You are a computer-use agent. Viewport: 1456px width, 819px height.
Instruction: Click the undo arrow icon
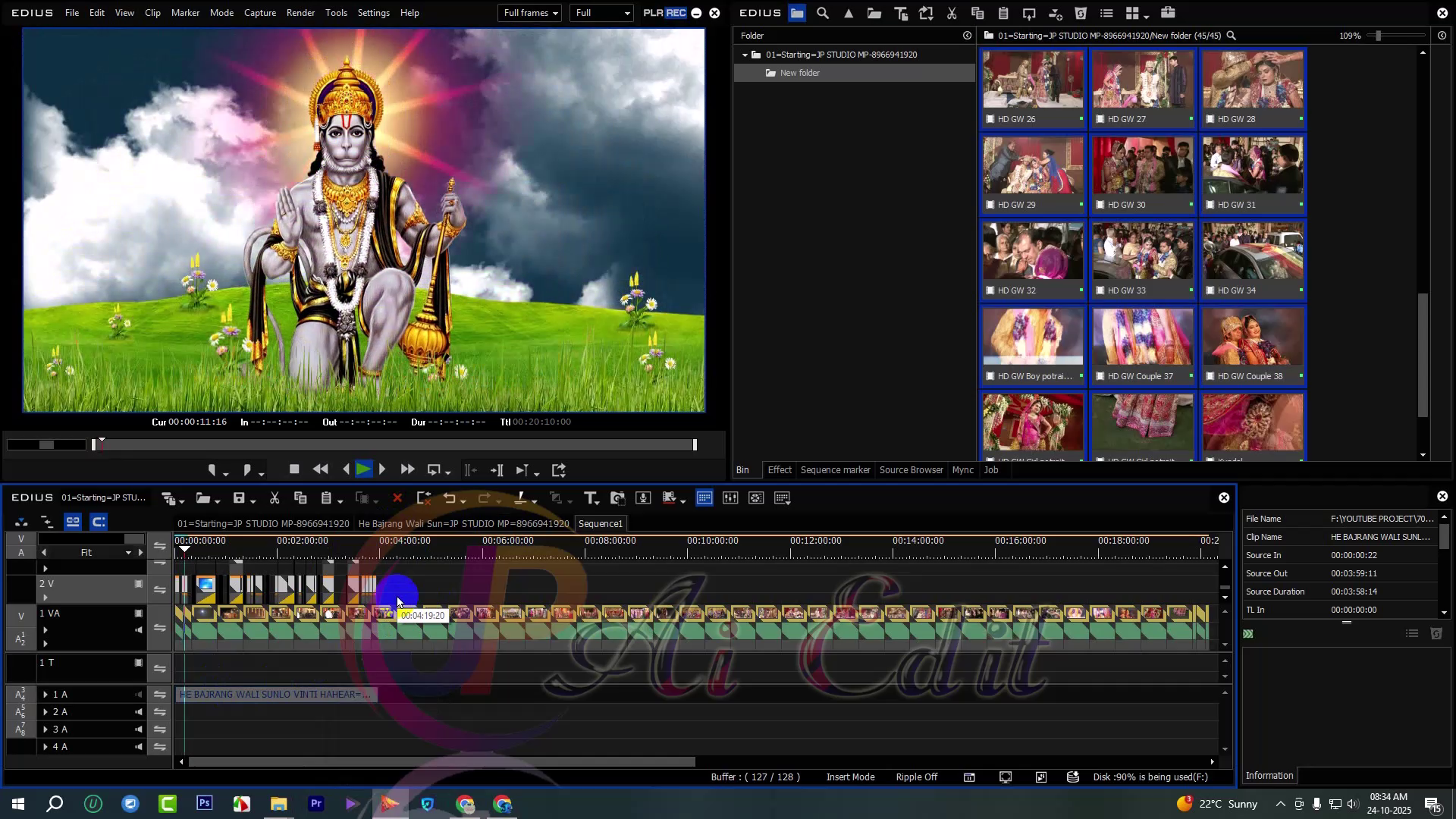[450, 498]
